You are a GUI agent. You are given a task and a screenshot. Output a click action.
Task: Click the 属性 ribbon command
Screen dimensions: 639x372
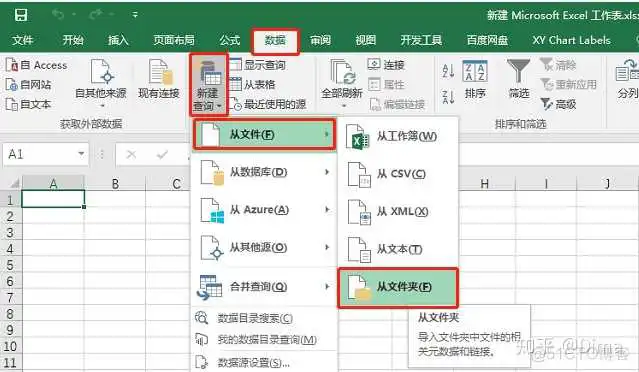386,84
